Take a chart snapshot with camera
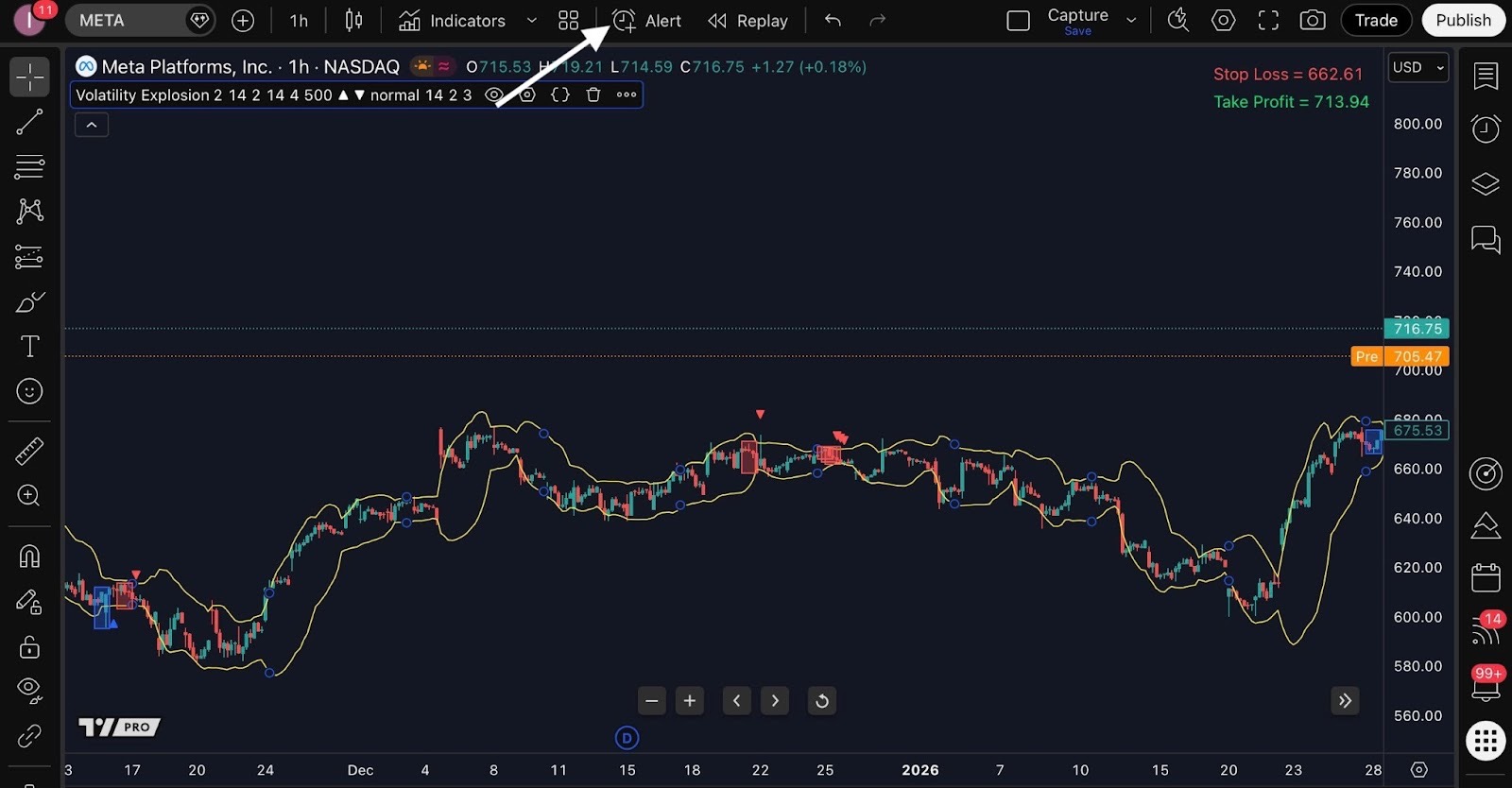Viewport: 1512px width, 788px height. (1313, 20)
